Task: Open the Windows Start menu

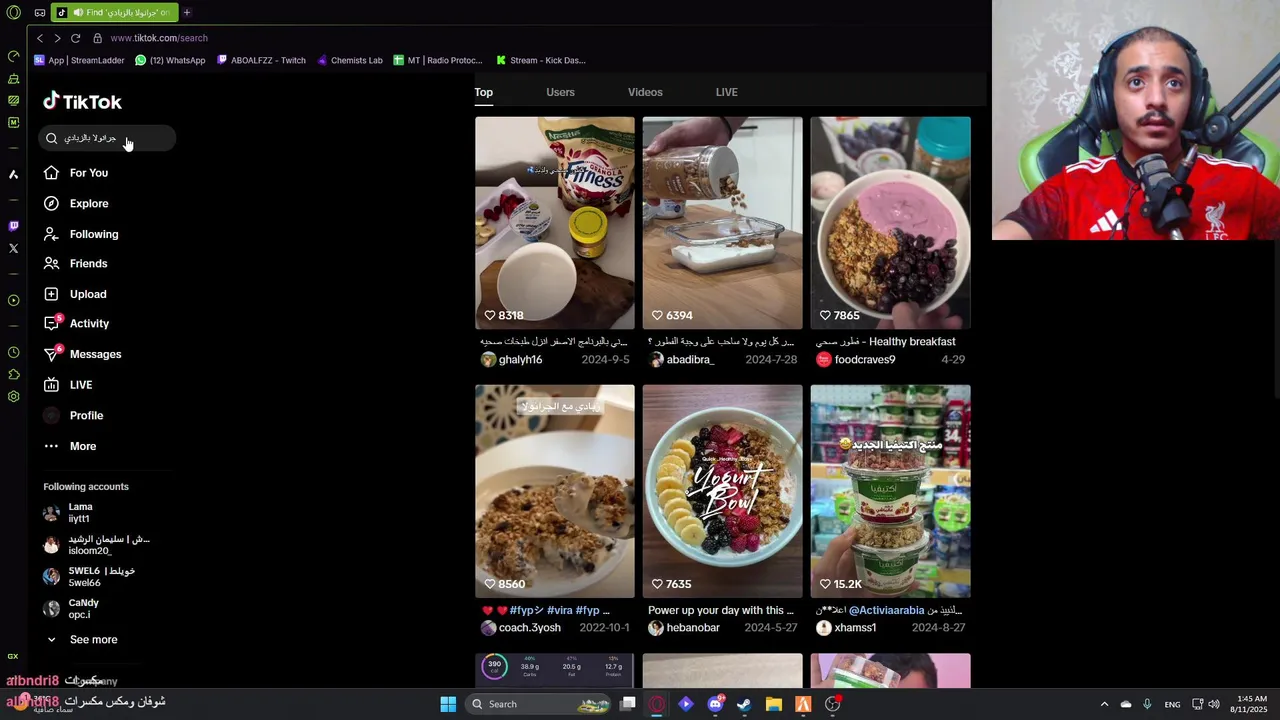Action: pos(448,704)
